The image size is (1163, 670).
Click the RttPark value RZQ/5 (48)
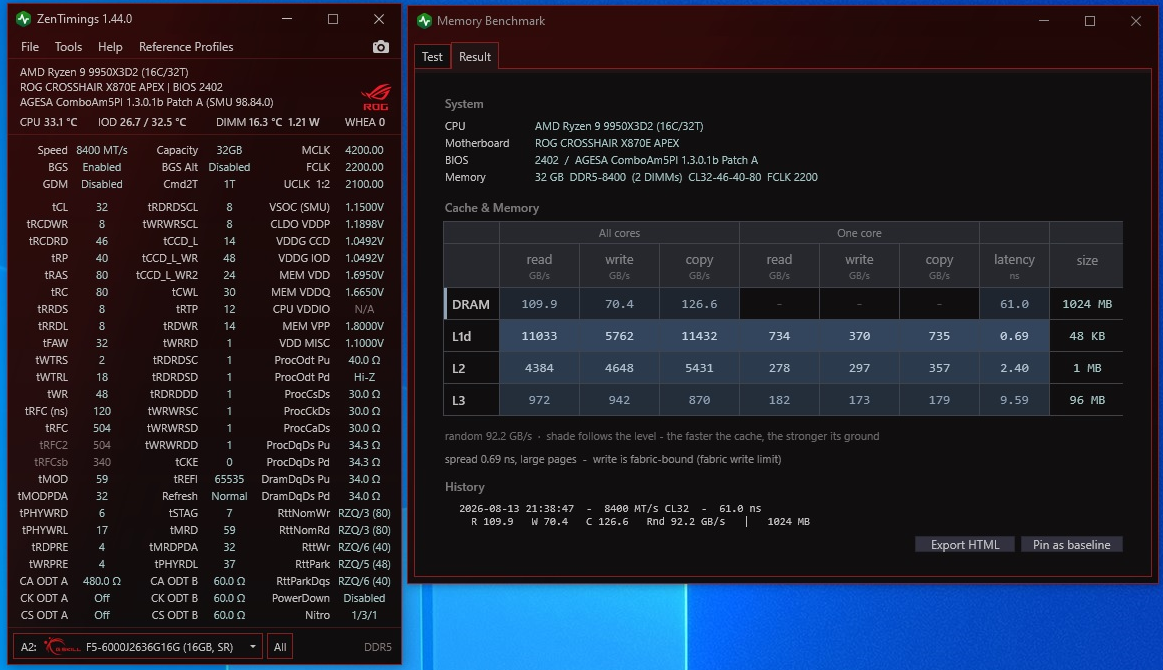(x=364, y=564)
